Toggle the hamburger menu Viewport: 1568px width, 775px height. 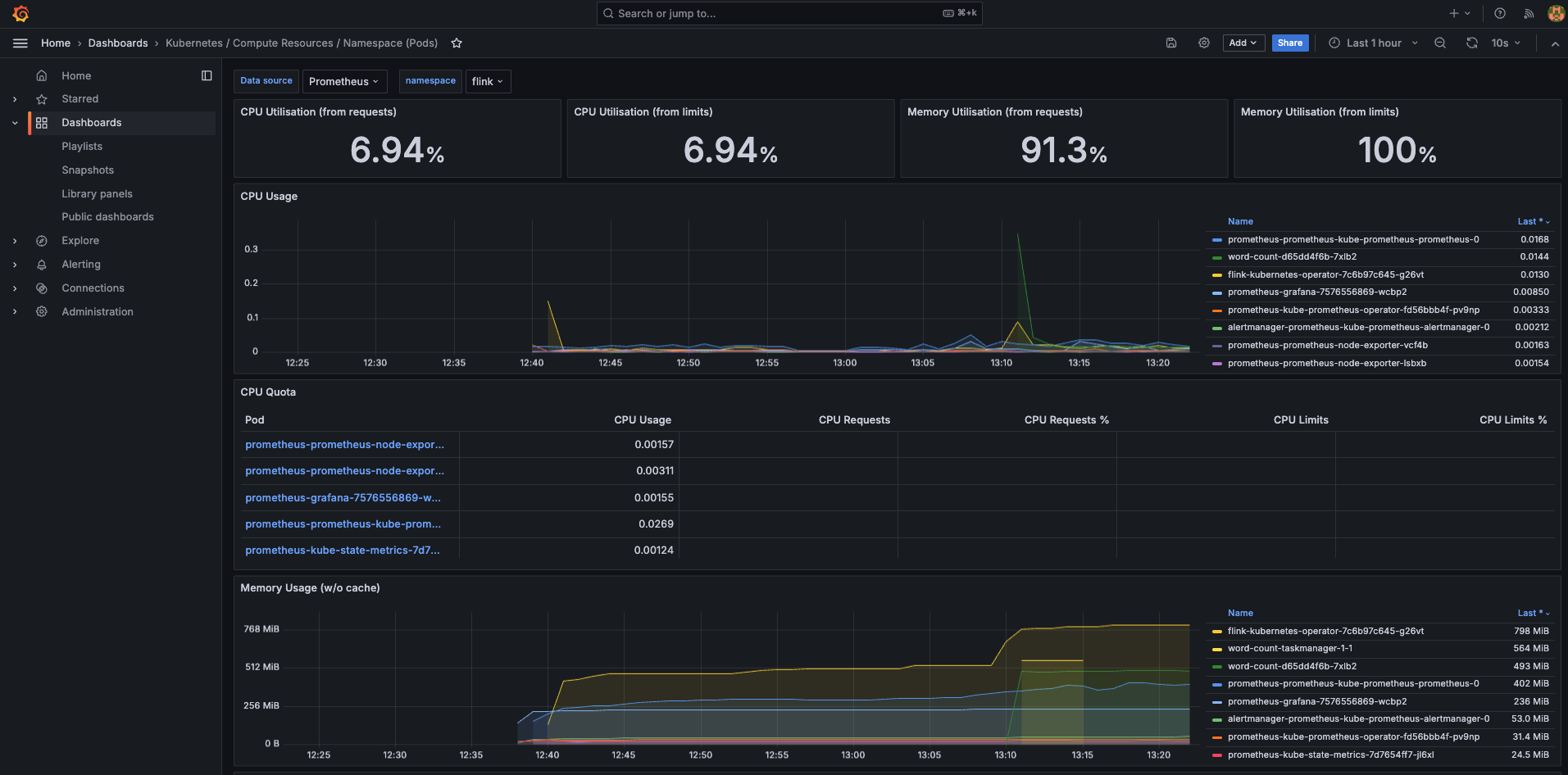coord(20,43)
